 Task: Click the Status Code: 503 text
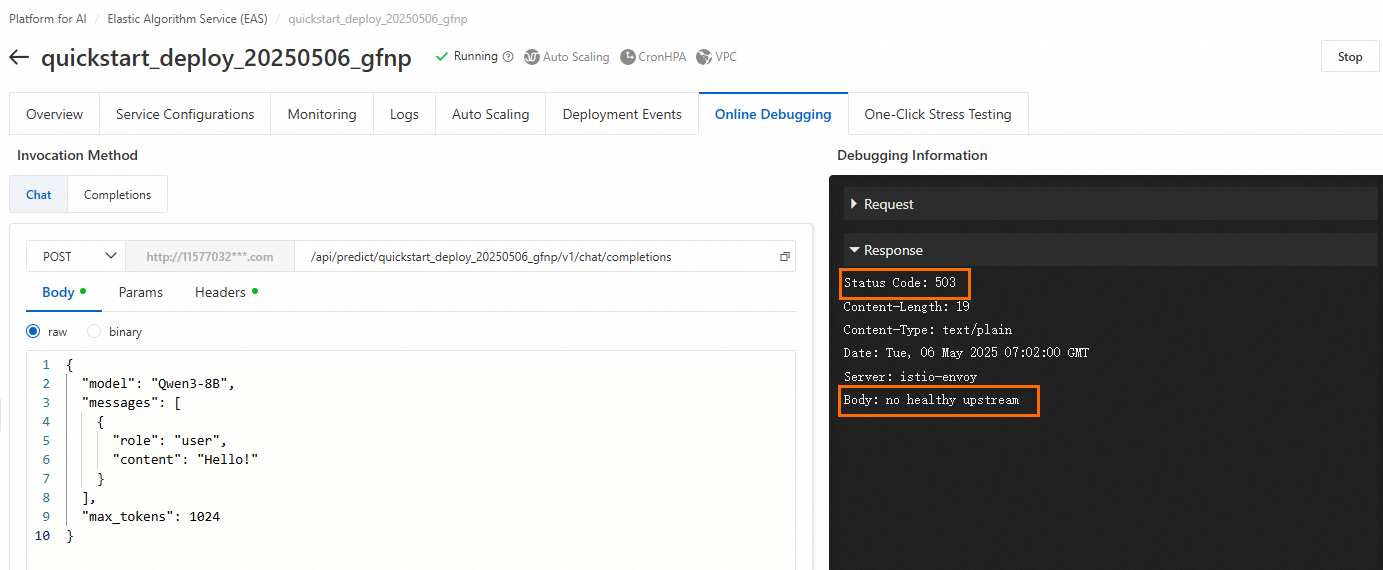(x=900, y=283)
